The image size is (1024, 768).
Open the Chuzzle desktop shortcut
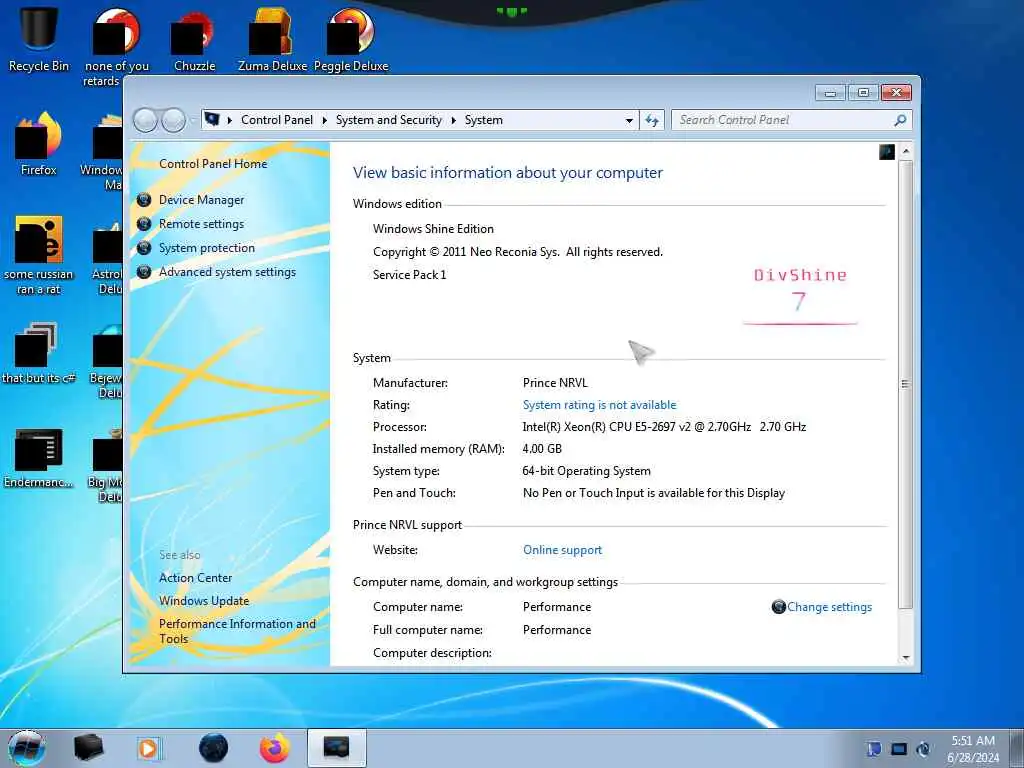pyautogui.click(x=194, y=39)
